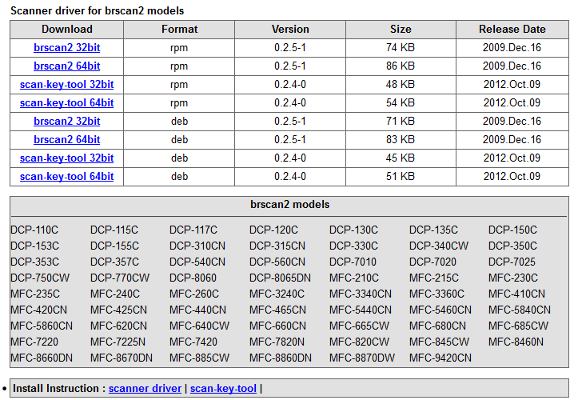The image size is (578, 400).
Task: Click the Size column header
Action: pyautogui.click(x=401, y=29)
